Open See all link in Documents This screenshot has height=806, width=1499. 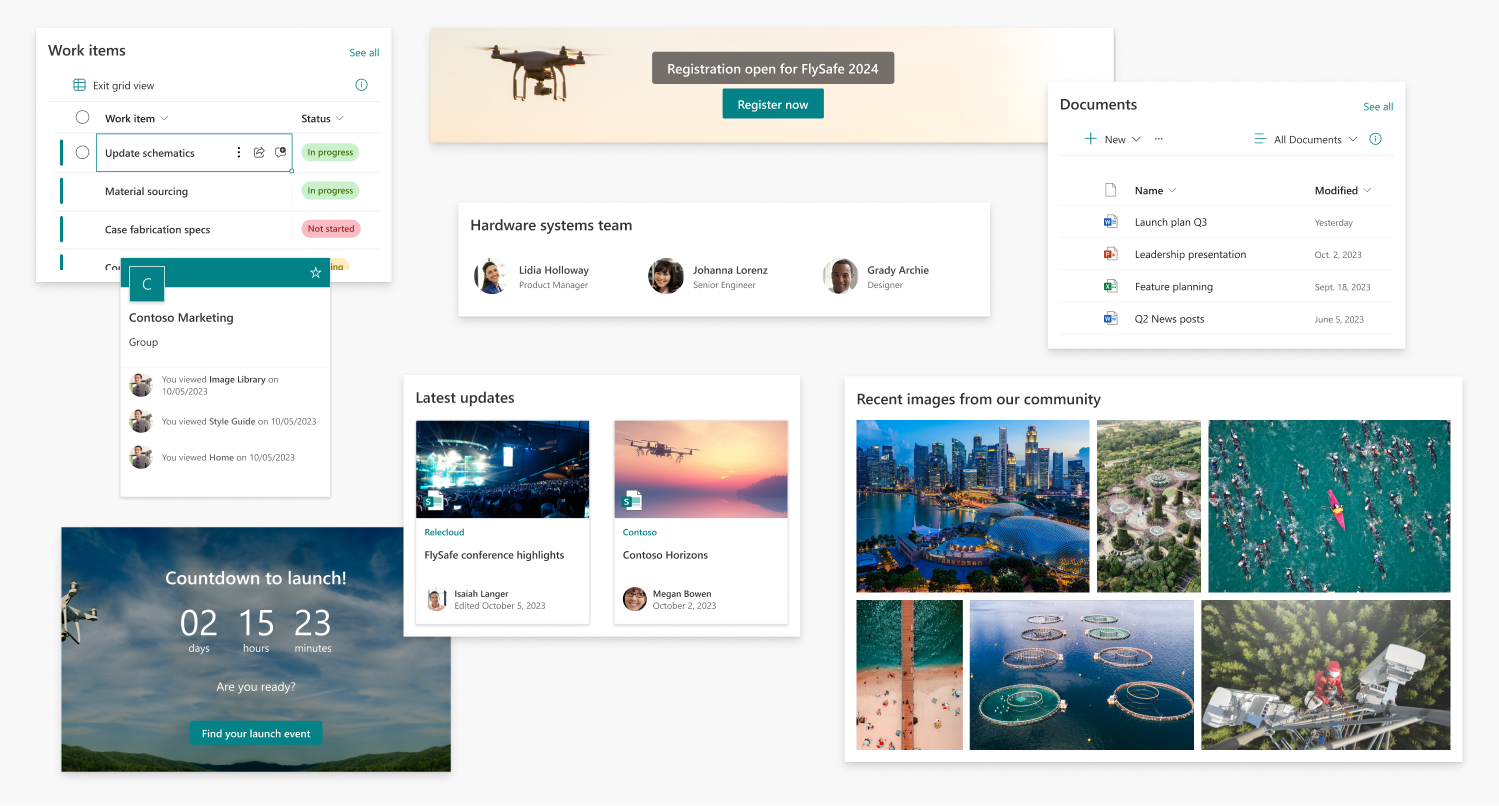(x=1378, y=106)
